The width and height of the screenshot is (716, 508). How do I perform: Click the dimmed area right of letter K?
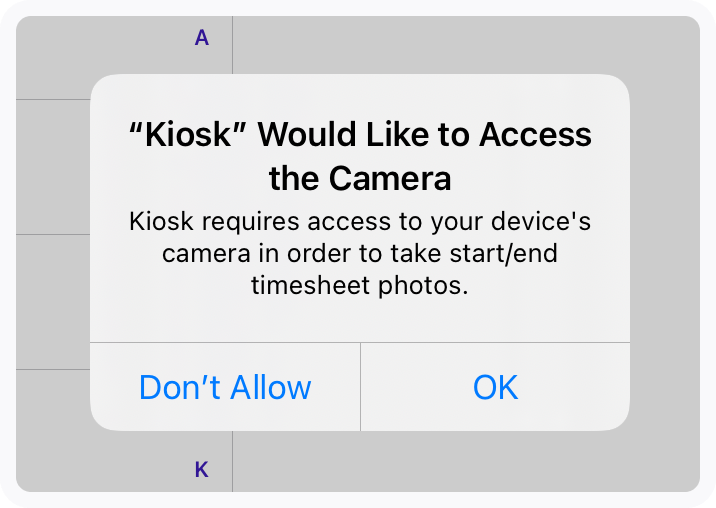point(460,465)
